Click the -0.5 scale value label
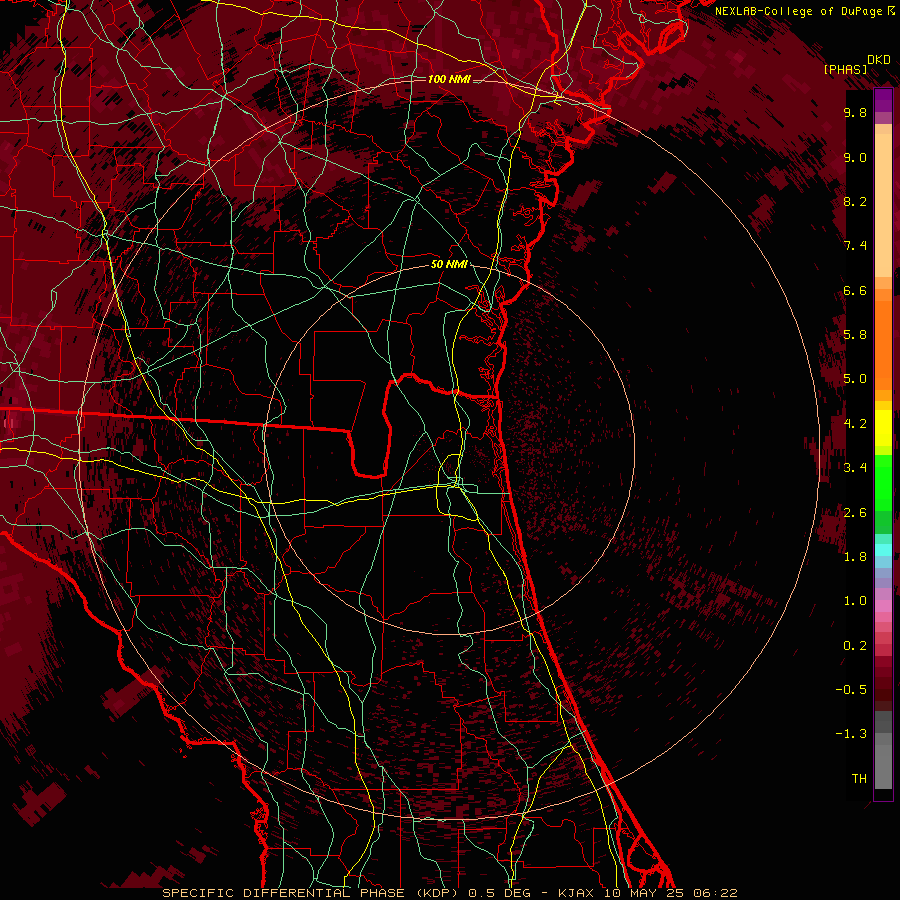The width and height of the screenshot is (900, 900). pos(851,689)
